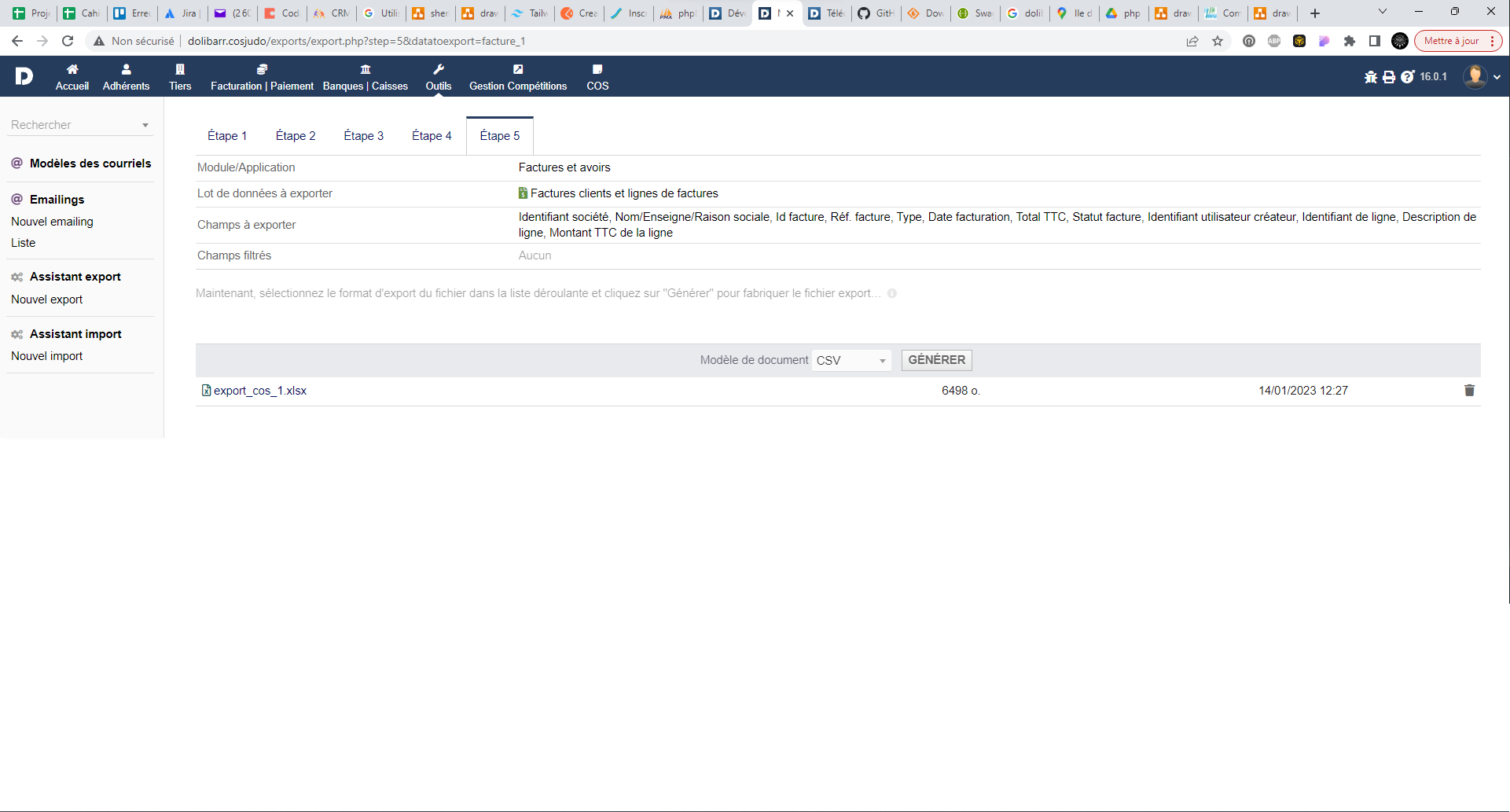The image size is (1510, 812).
Task: Click the bug tracker icon in top bar
Action: pos(1371,77)
